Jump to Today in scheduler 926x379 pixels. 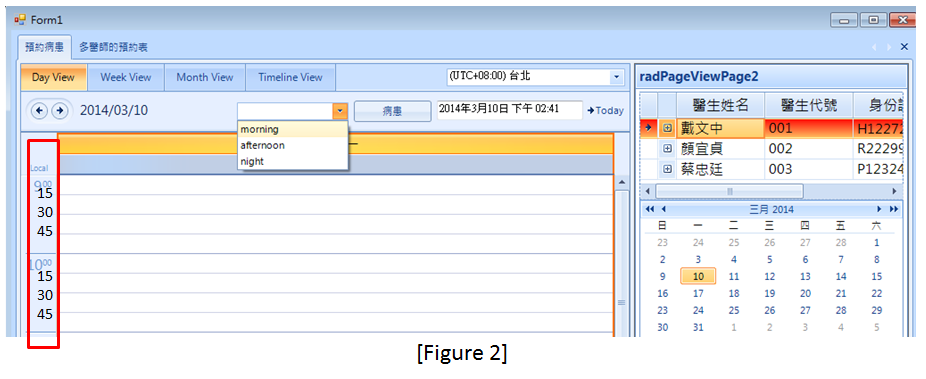pos(605,110)
